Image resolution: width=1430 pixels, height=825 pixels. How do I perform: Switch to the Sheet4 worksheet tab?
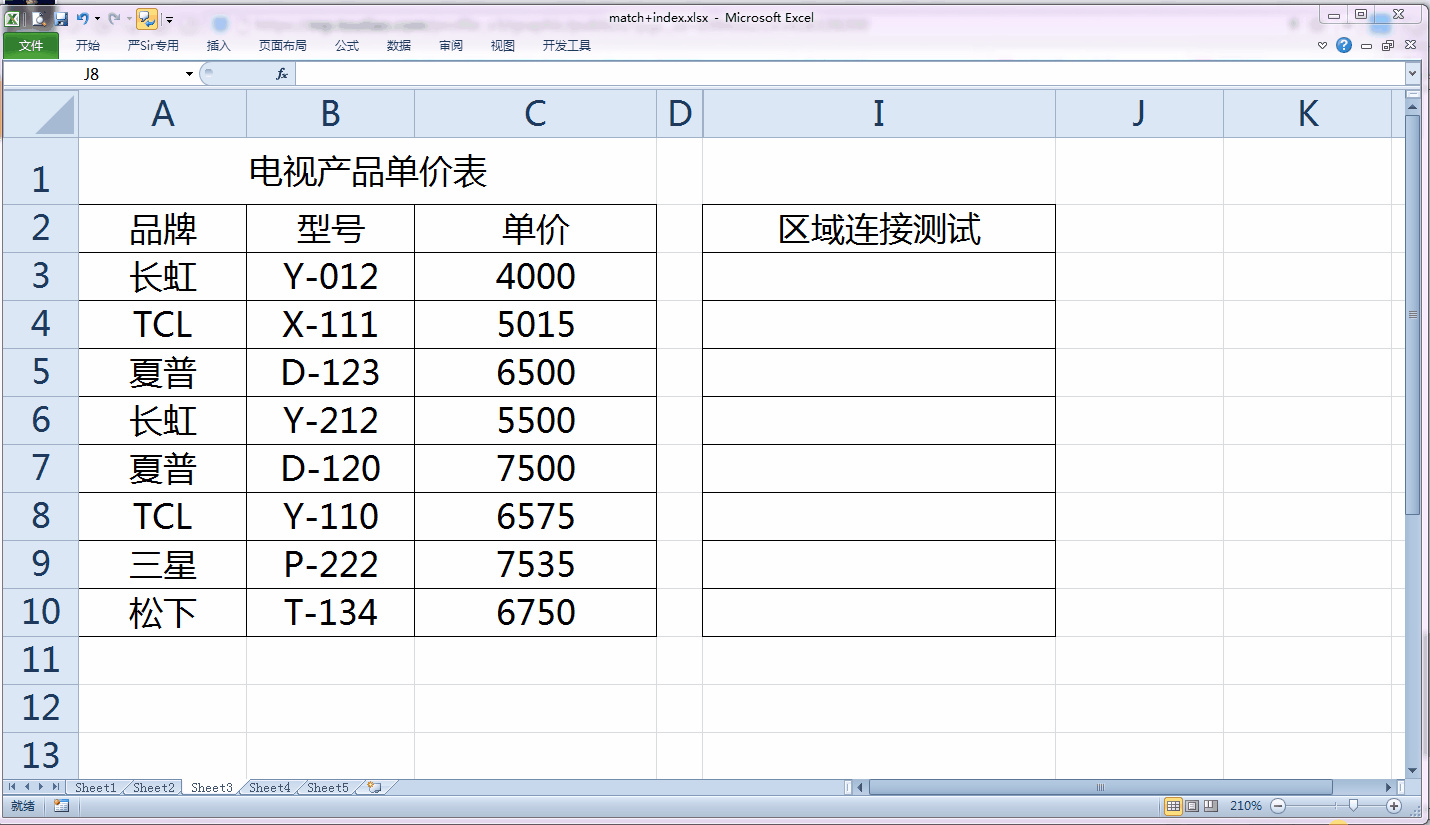[x=269, y=788]
